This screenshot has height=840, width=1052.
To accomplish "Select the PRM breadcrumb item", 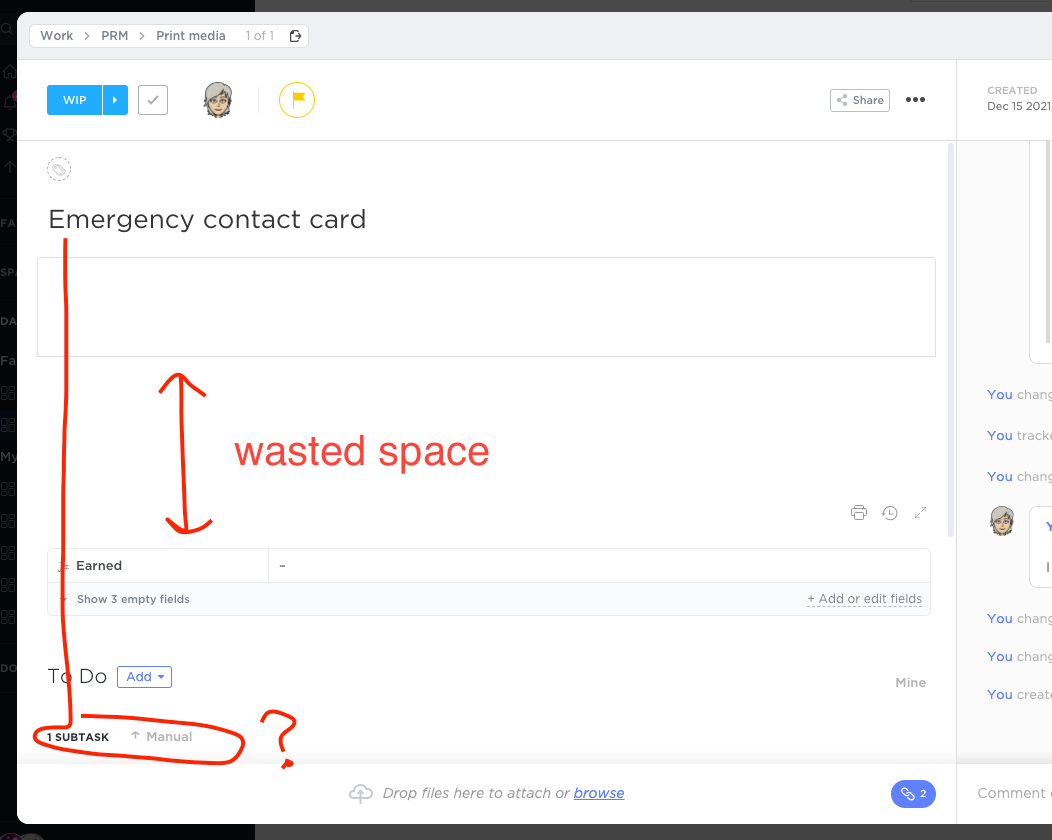I will 114,36.
